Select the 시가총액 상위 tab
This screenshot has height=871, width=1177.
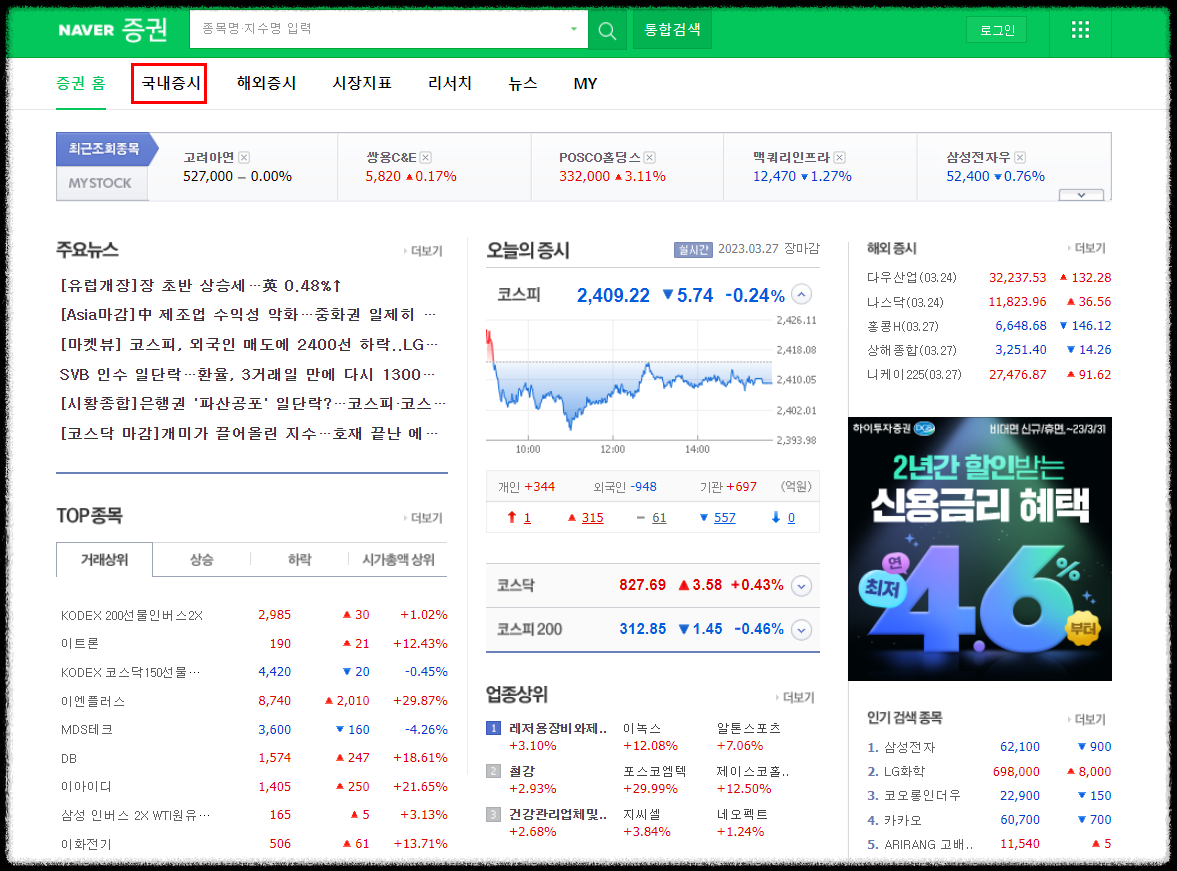[399, 559]
